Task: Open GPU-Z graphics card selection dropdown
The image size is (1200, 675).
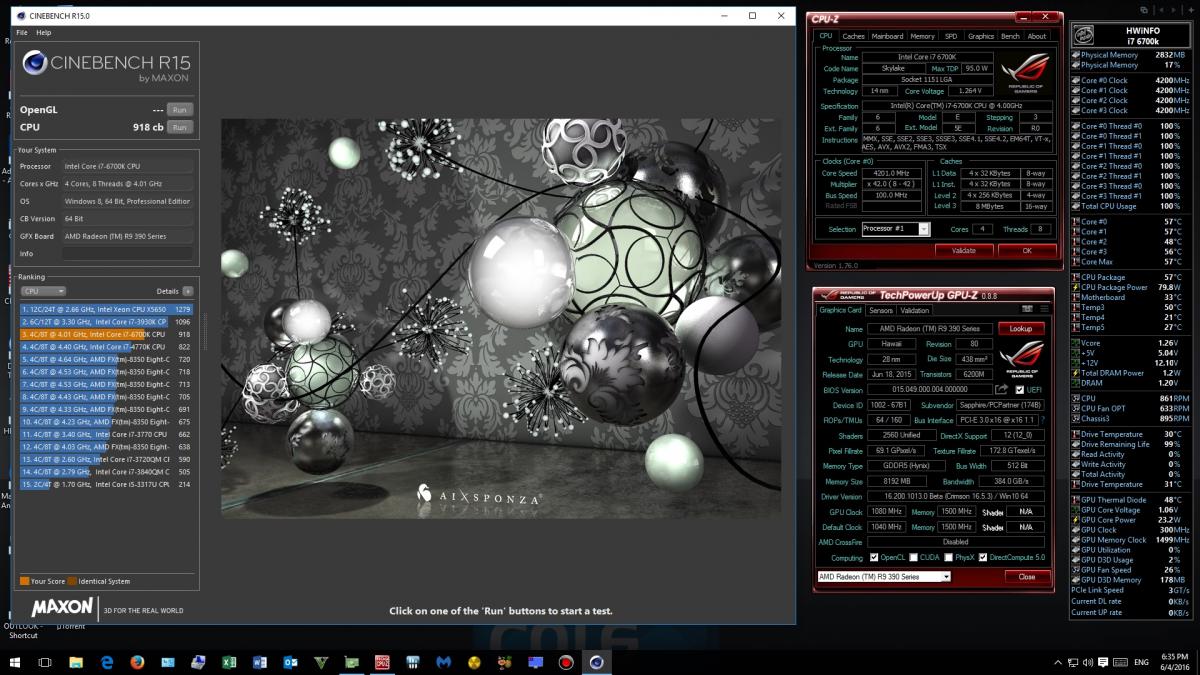Action: (x=884, y=577)
